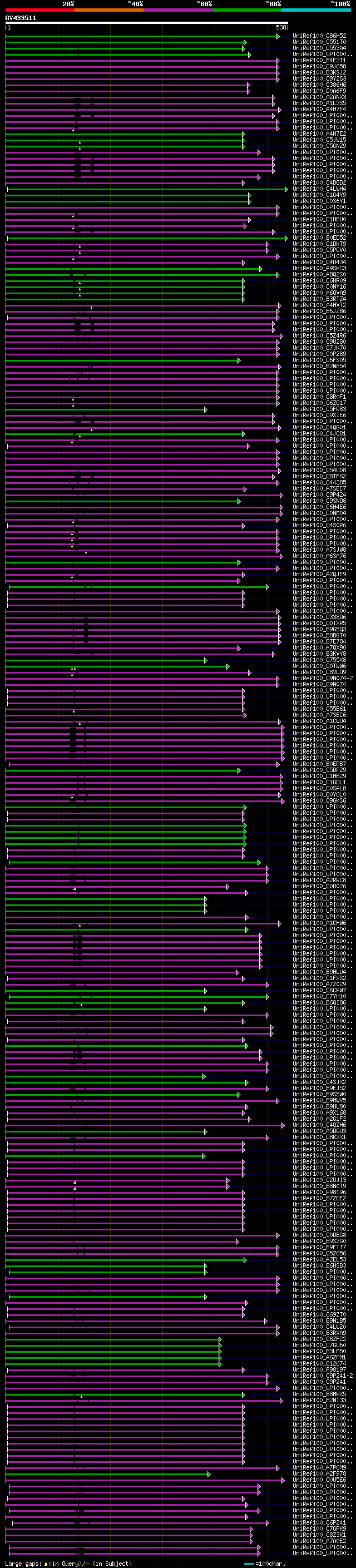Select the UniRef100_C8ZF22 label
This screenshot has height=1568, width=356.
coord(319,1339)
